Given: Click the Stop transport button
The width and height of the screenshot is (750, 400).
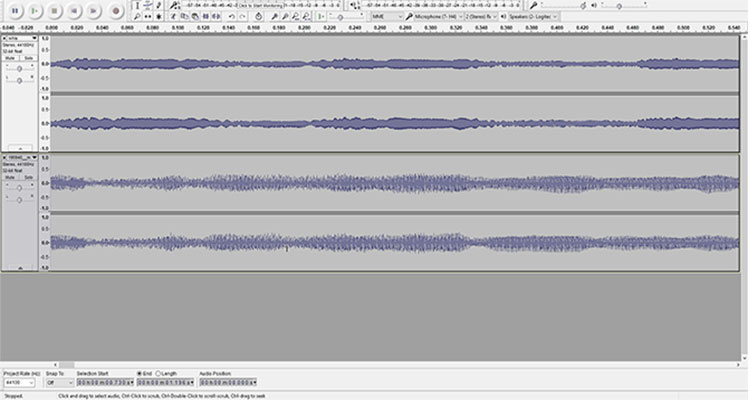Looking at the screenshot, I should (x=54, y=11).
